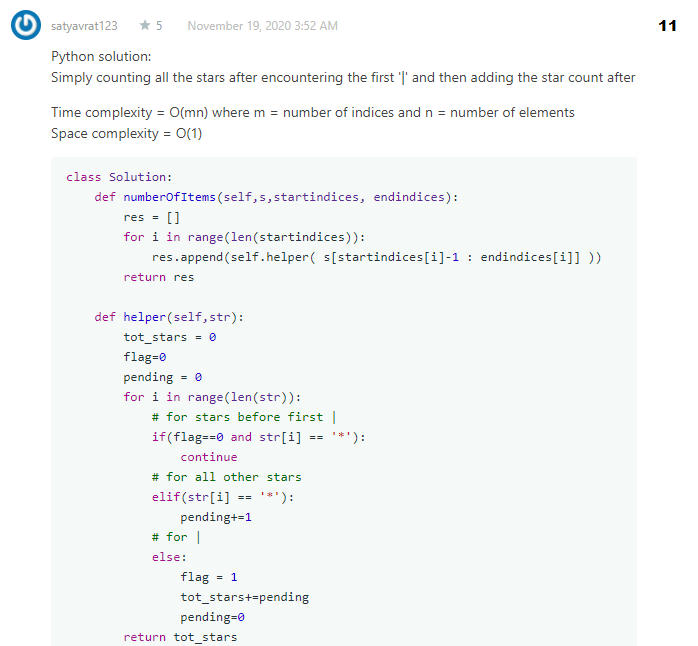The width and height of the screenshot is (698, 646).
Task: Click the reputation score 5
Action: tap(159, 25)
